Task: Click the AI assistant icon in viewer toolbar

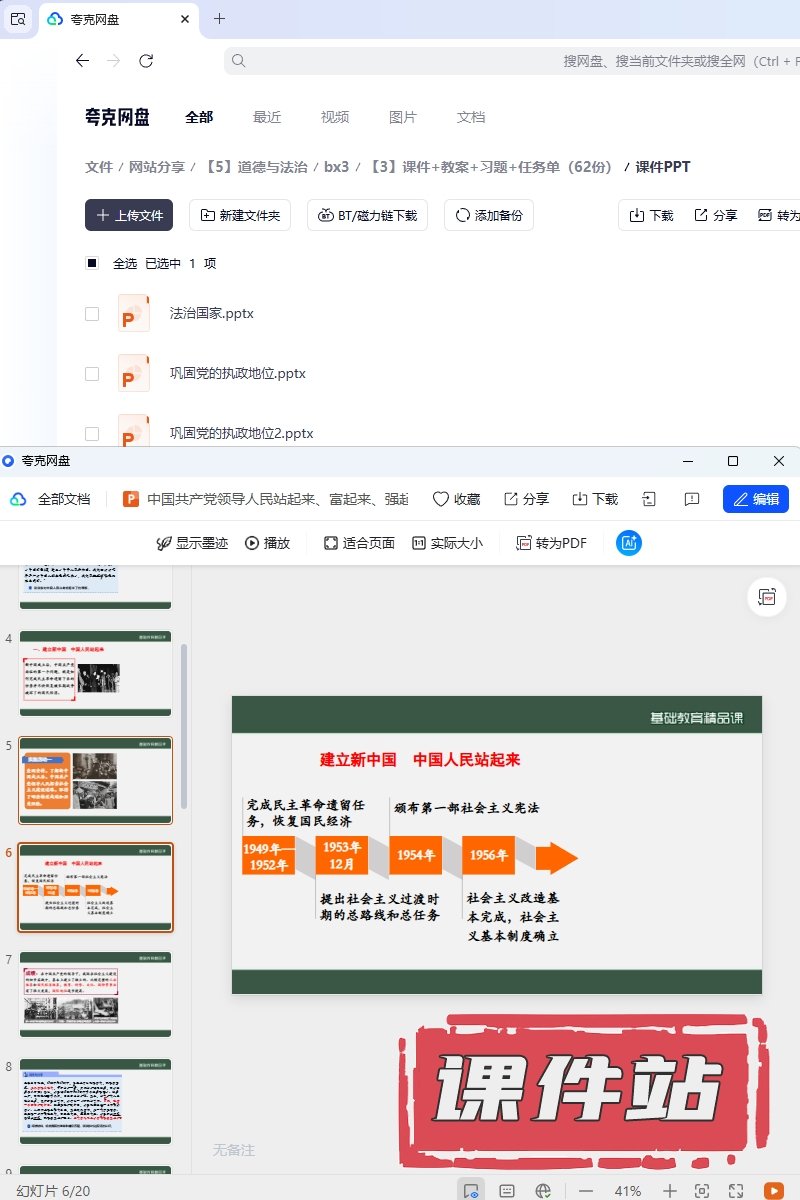Action: pyautogui.click(x=629, y=543)
